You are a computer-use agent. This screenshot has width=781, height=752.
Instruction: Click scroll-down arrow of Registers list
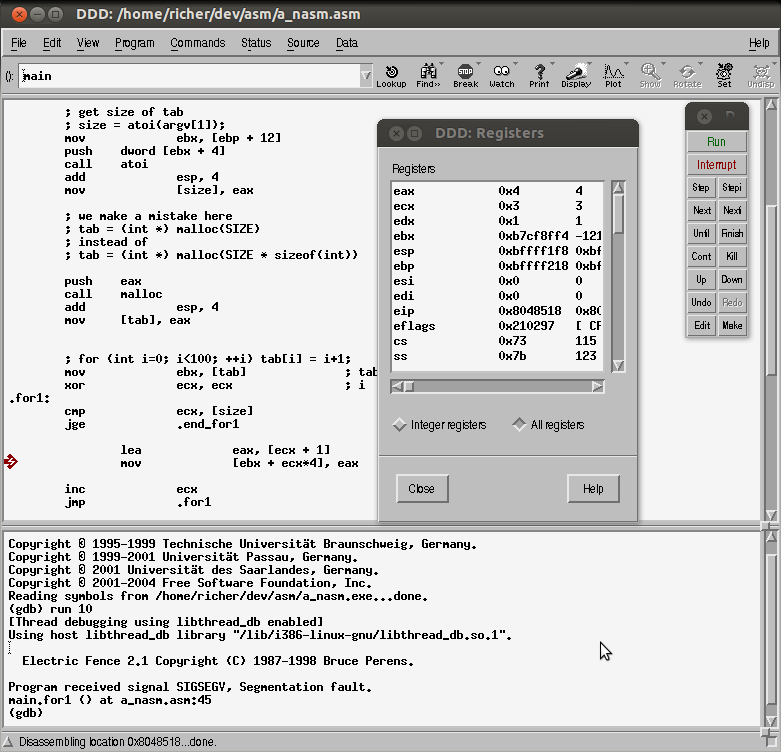pos(618,366)
